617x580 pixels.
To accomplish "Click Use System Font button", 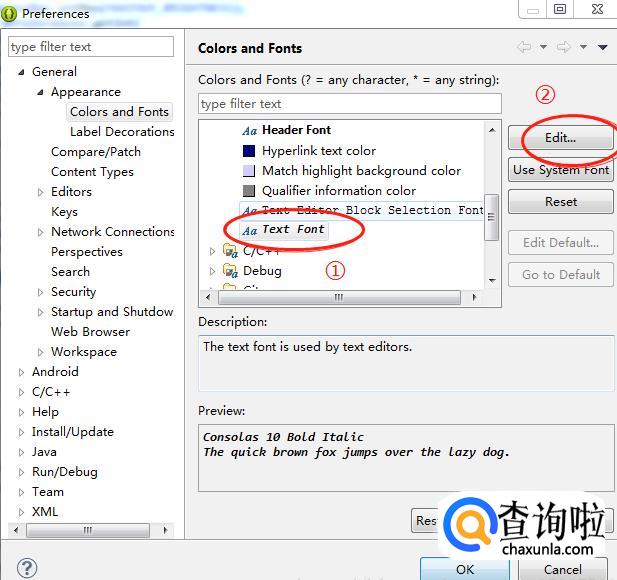I will (560, 170).
